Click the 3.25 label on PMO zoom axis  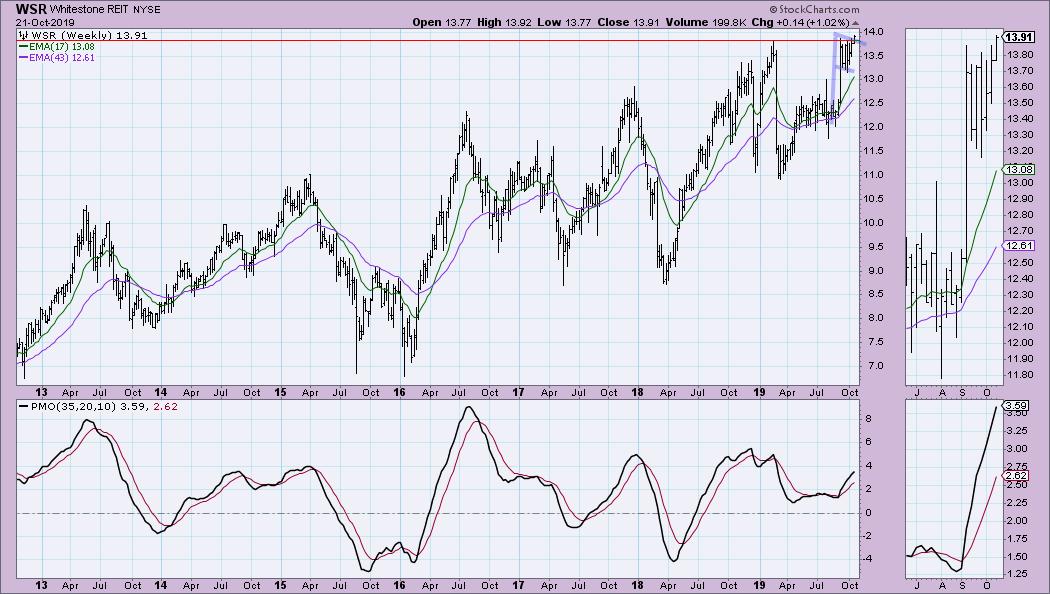tap(1017, 431)
